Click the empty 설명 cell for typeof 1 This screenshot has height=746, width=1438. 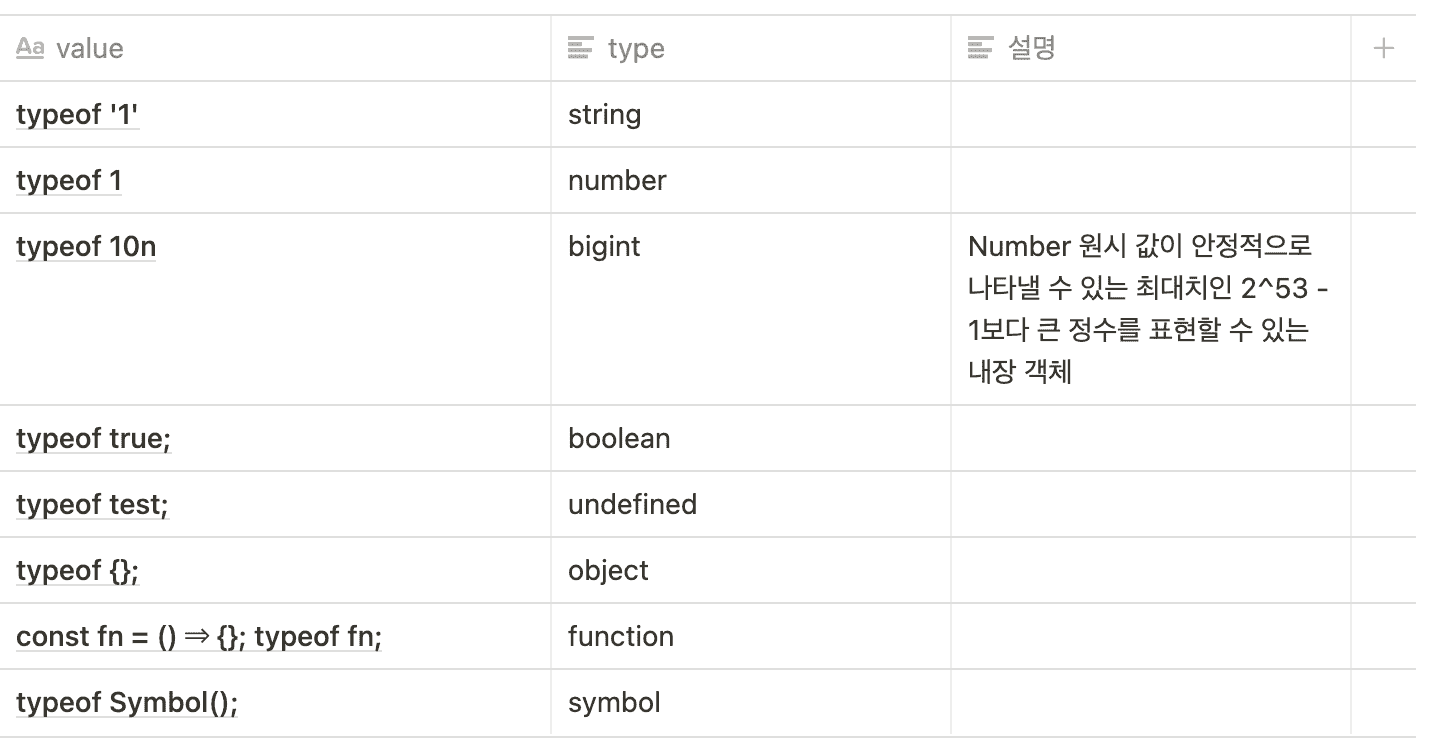pyautogui.click(x=1150, y=181)
